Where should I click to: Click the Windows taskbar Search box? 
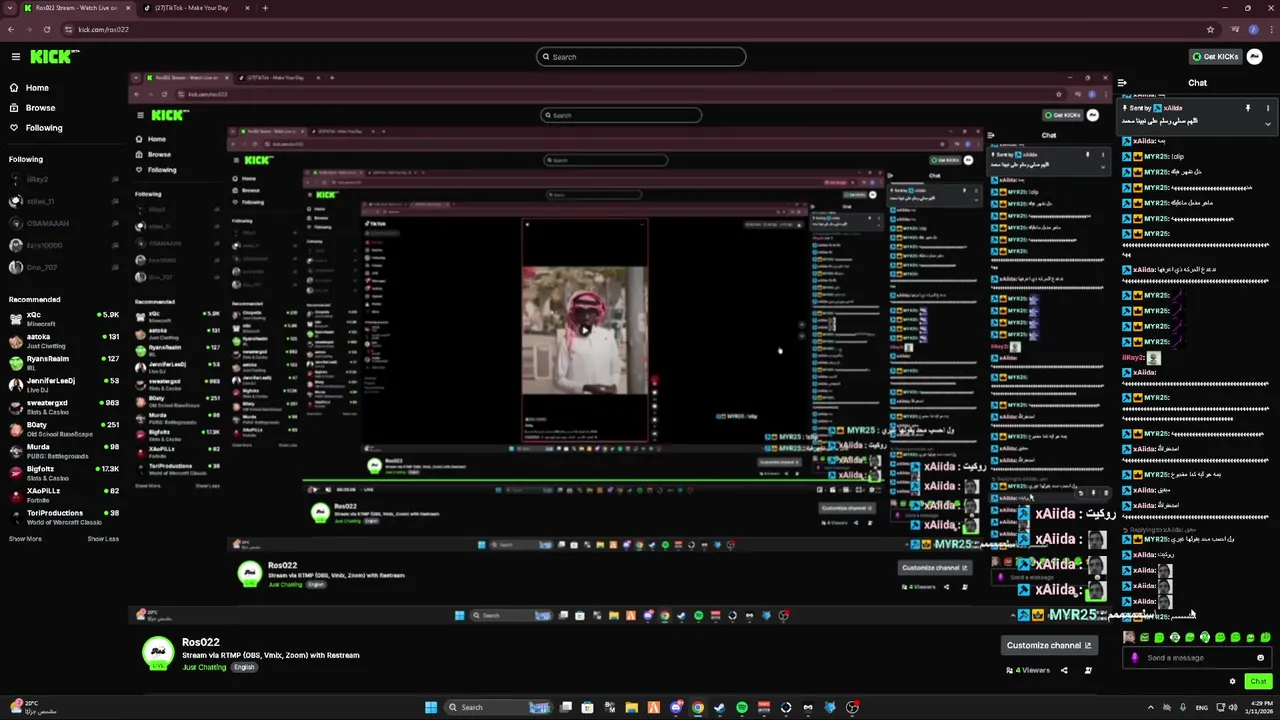click(498, 707)
